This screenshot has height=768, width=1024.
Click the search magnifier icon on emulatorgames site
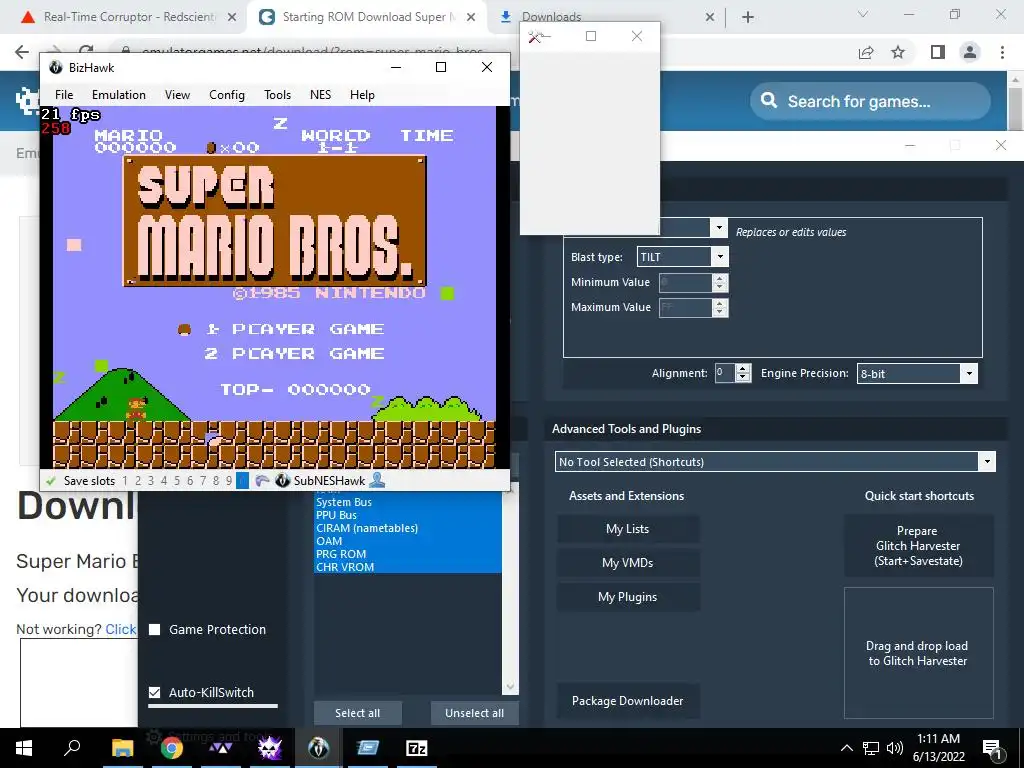pyautogui.click(x=769, y=101)
